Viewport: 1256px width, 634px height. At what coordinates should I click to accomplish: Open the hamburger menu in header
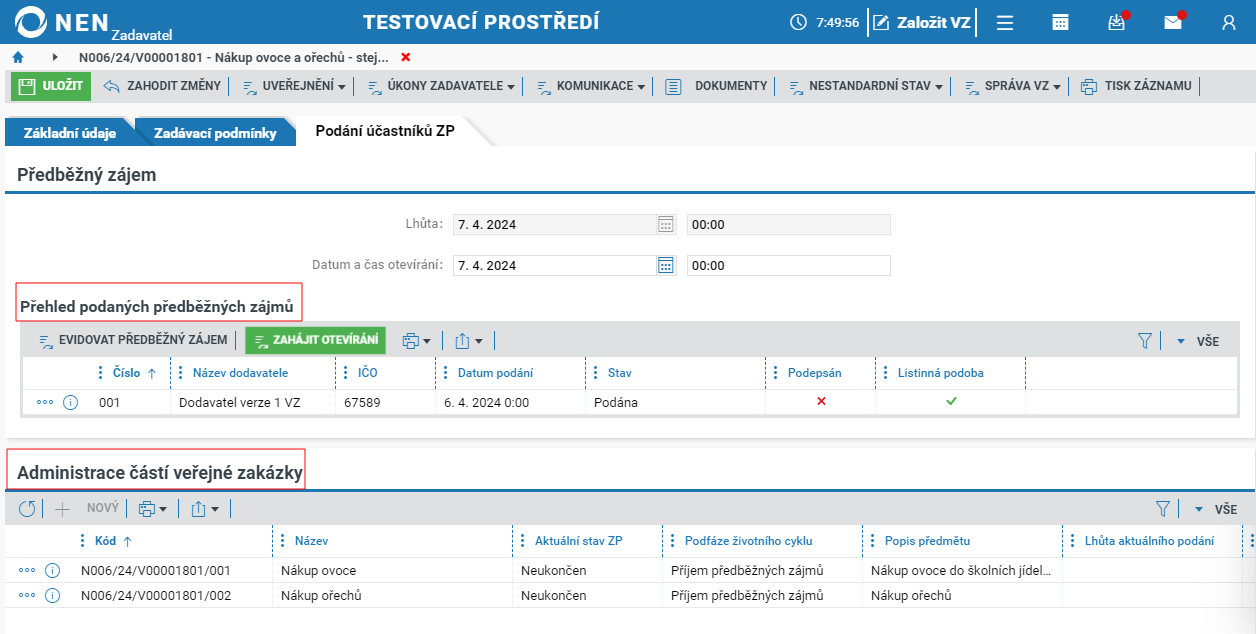pyautogui.click(x=1005, y=22)
